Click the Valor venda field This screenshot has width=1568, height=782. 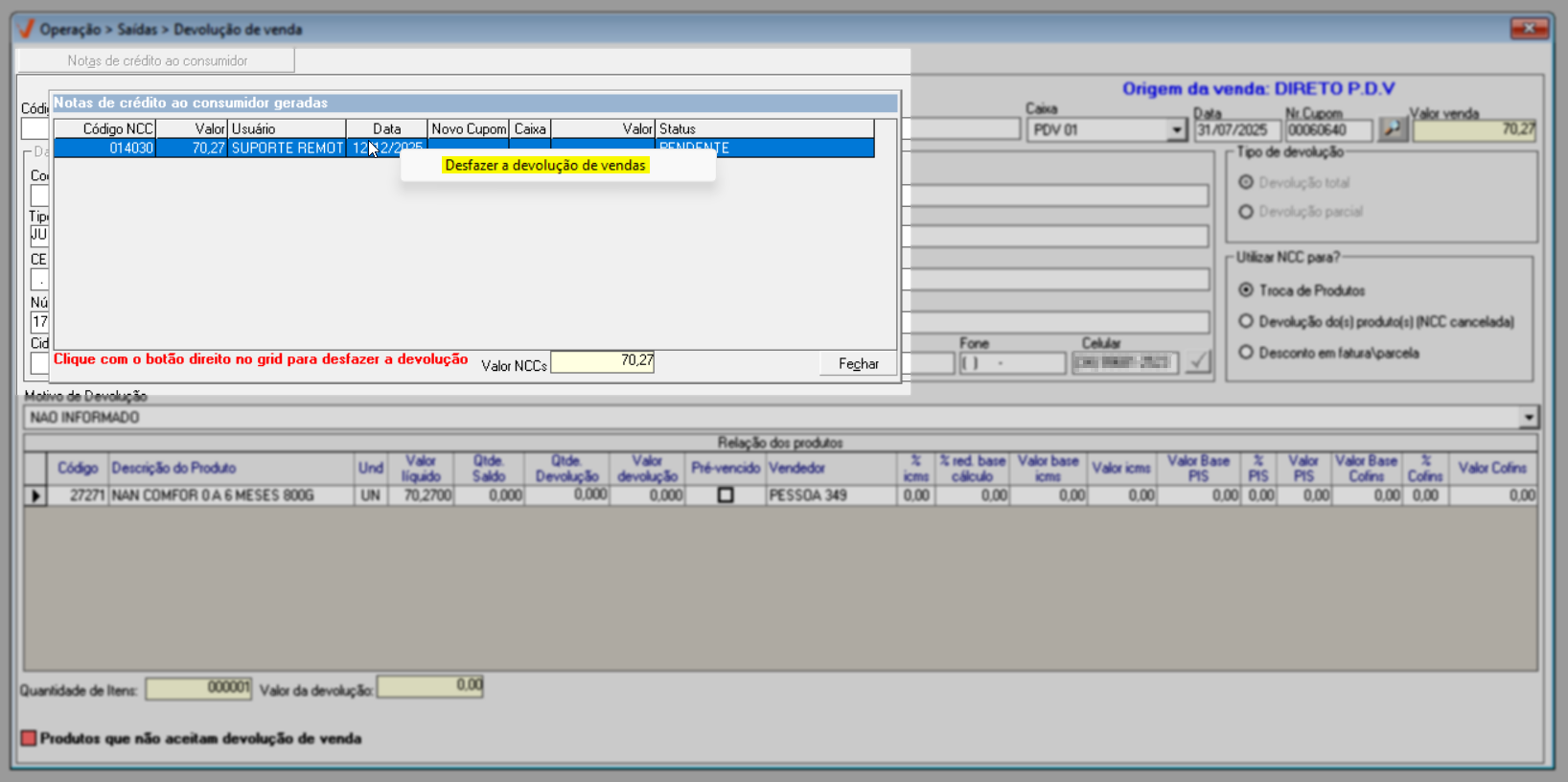click(1475, 130)
